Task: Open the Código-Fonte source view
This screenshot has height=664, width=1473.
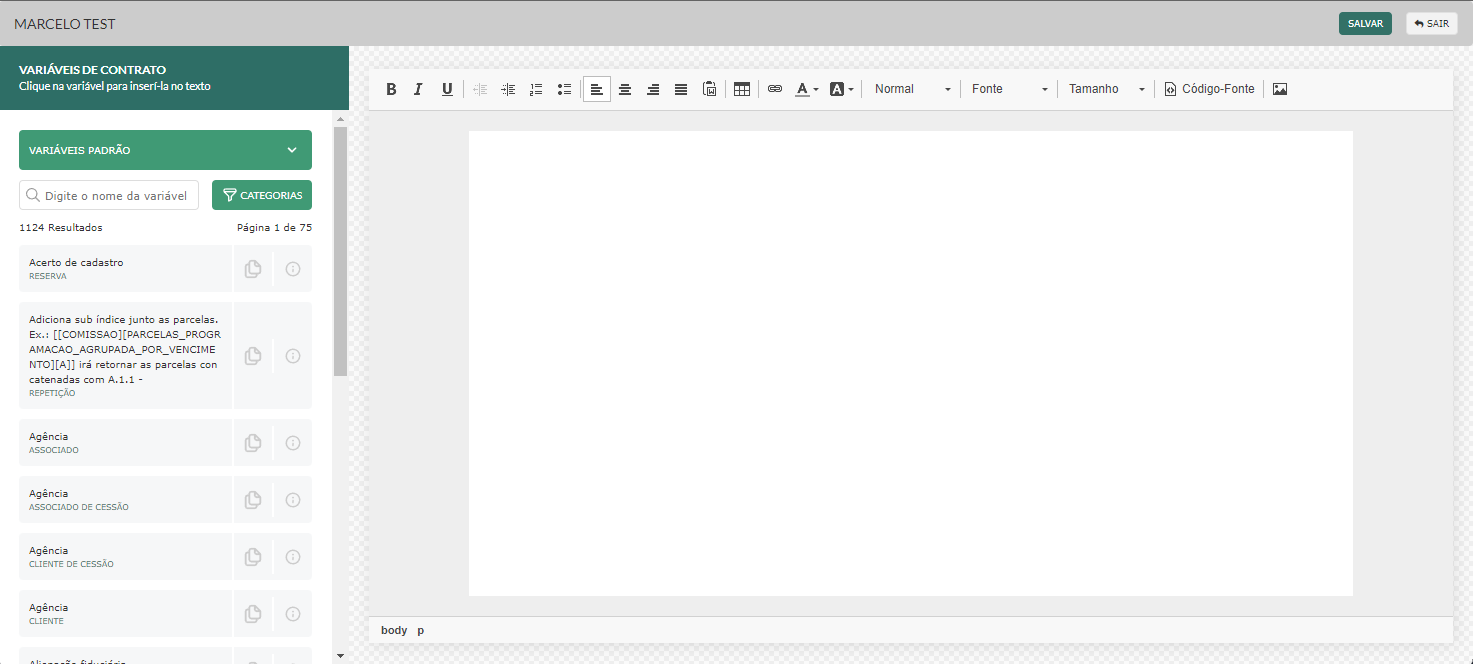Action: 1209,89
